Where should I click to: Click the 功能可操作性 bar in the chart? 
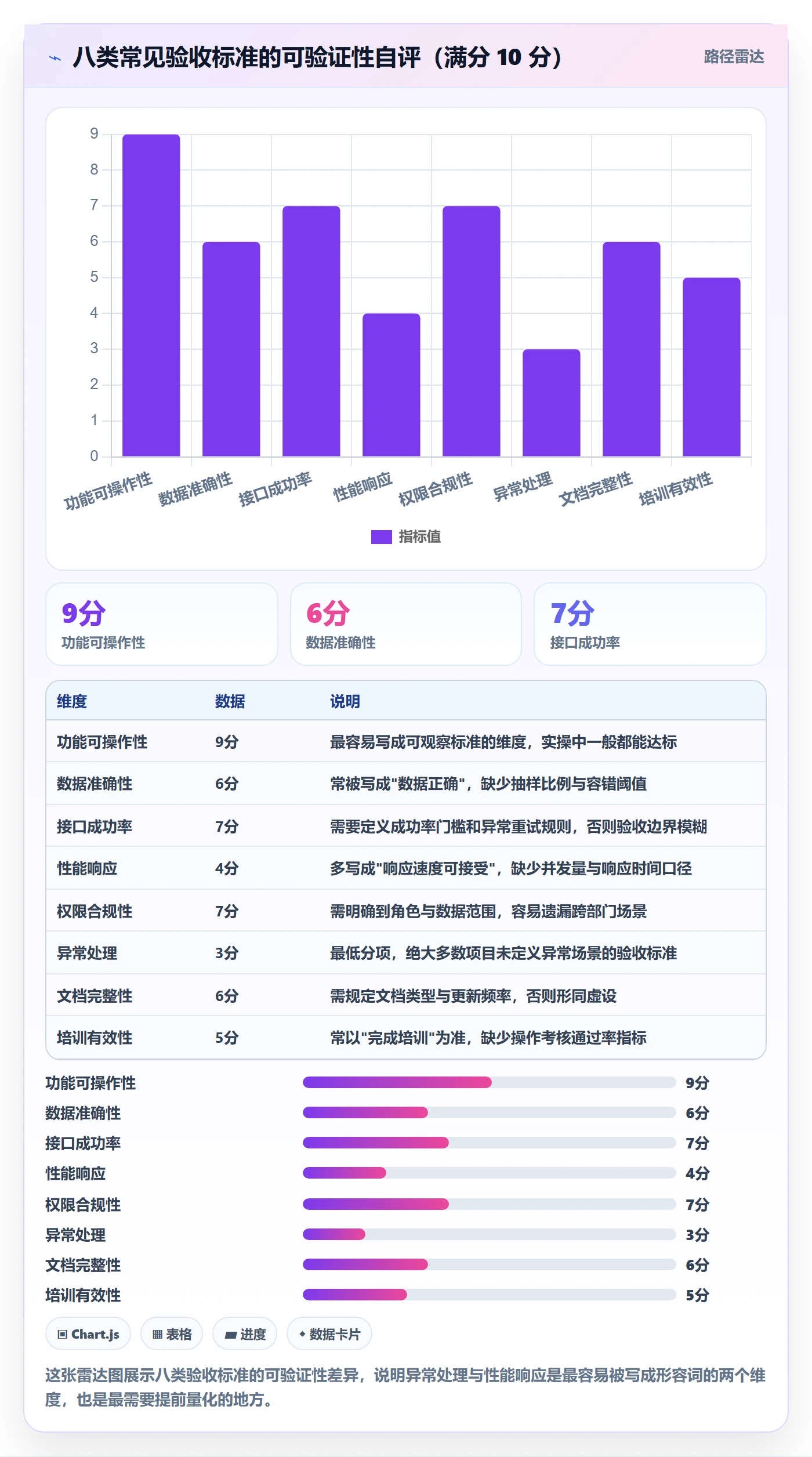tap(151, 295)
